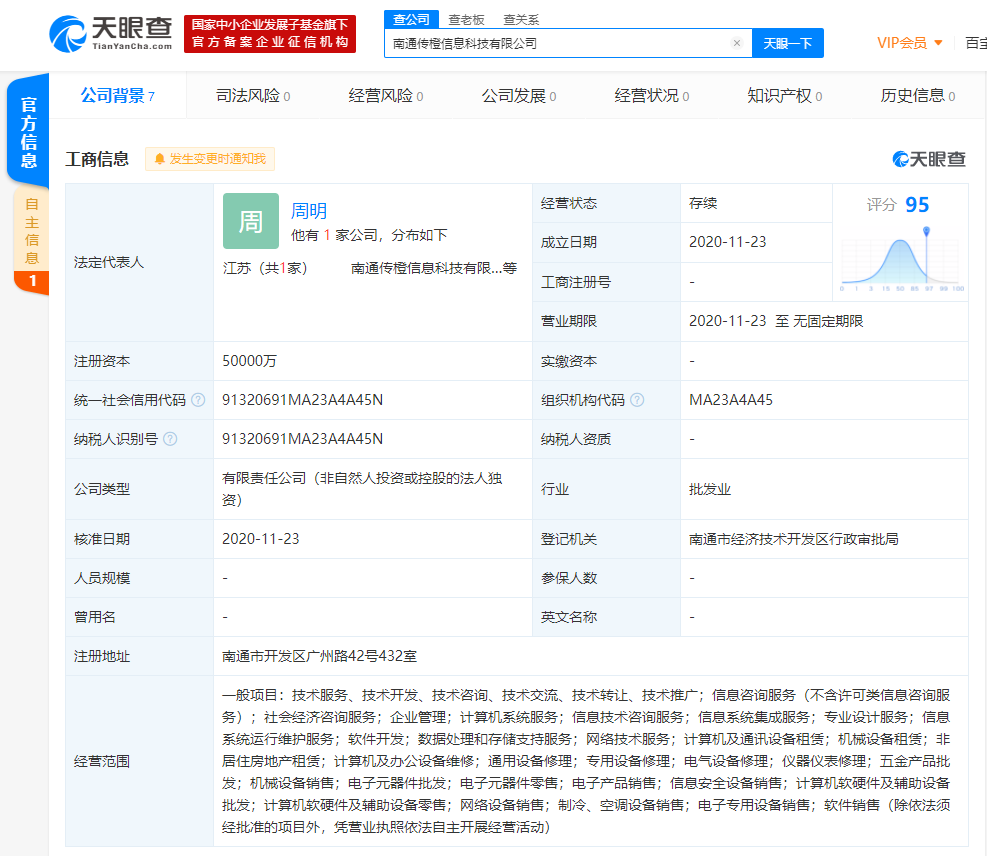
Task: Click the help icon beside 纳税人识别号
Action: (x=170, y=439)
